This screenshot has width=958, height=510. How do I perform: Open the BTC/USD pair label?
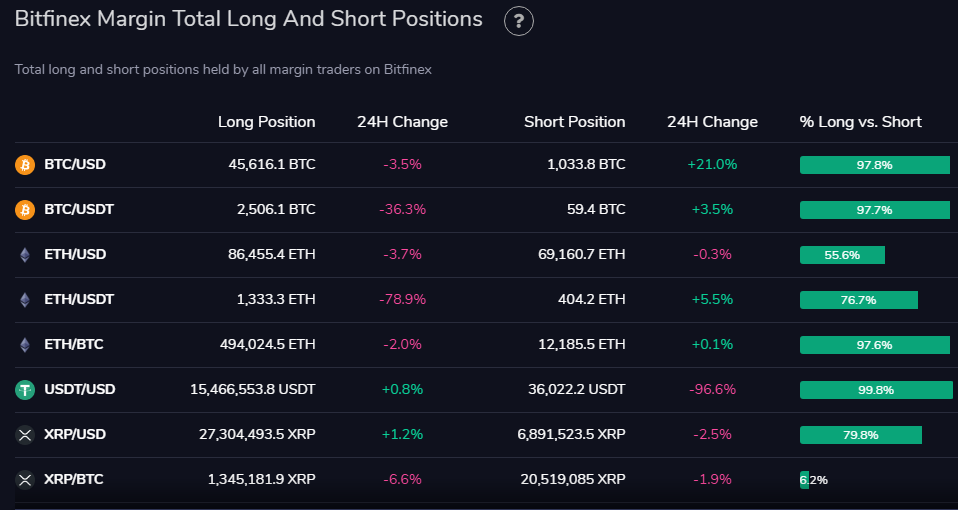[x=75, y=165]
